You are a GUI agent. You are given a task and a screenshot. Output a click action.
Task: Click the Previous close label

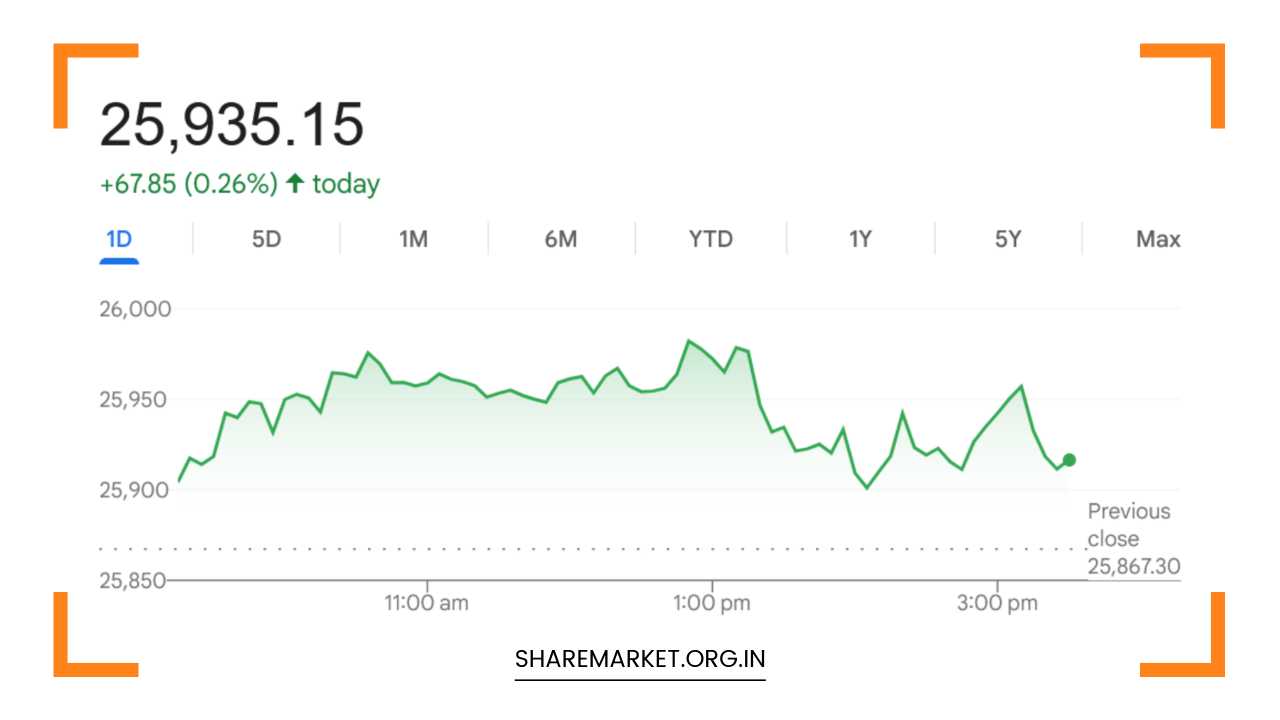point(1128,525)
